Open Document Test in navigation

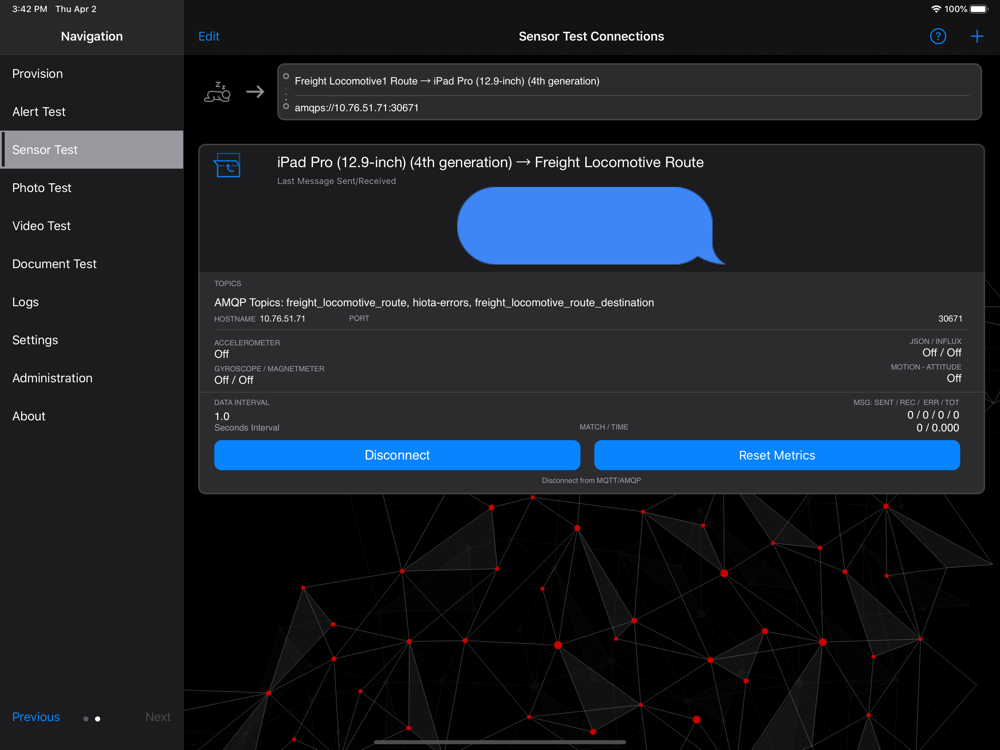pos(92,264)
